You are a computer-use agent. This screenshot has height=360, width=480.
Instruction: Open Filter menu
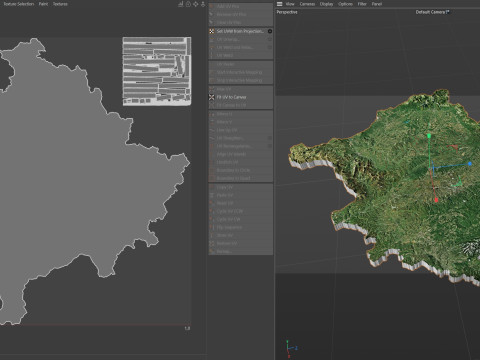[362, 4]
